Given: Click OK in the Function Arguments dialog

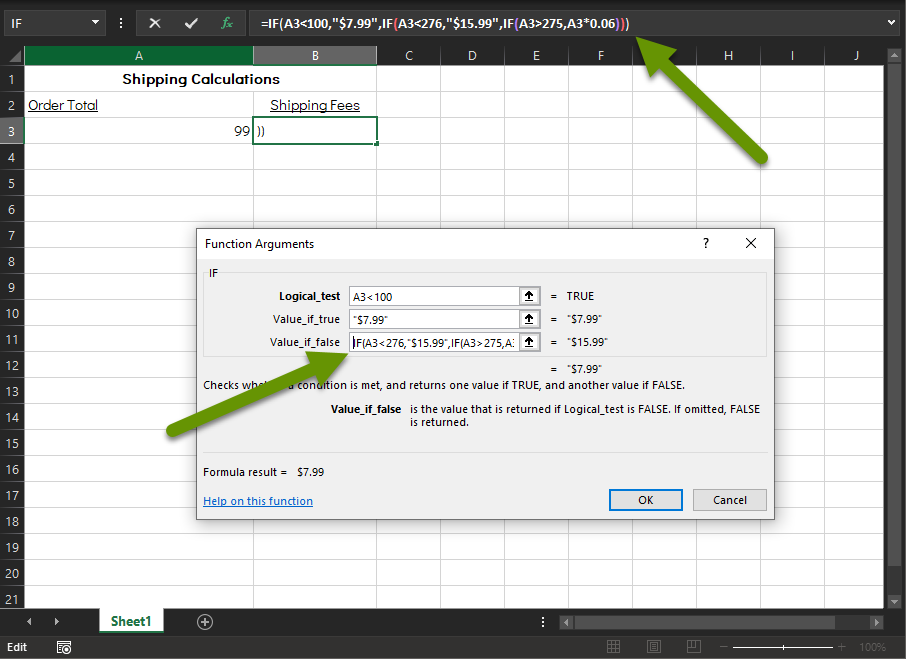Looking at the screenshot, I should click(645, 499).
